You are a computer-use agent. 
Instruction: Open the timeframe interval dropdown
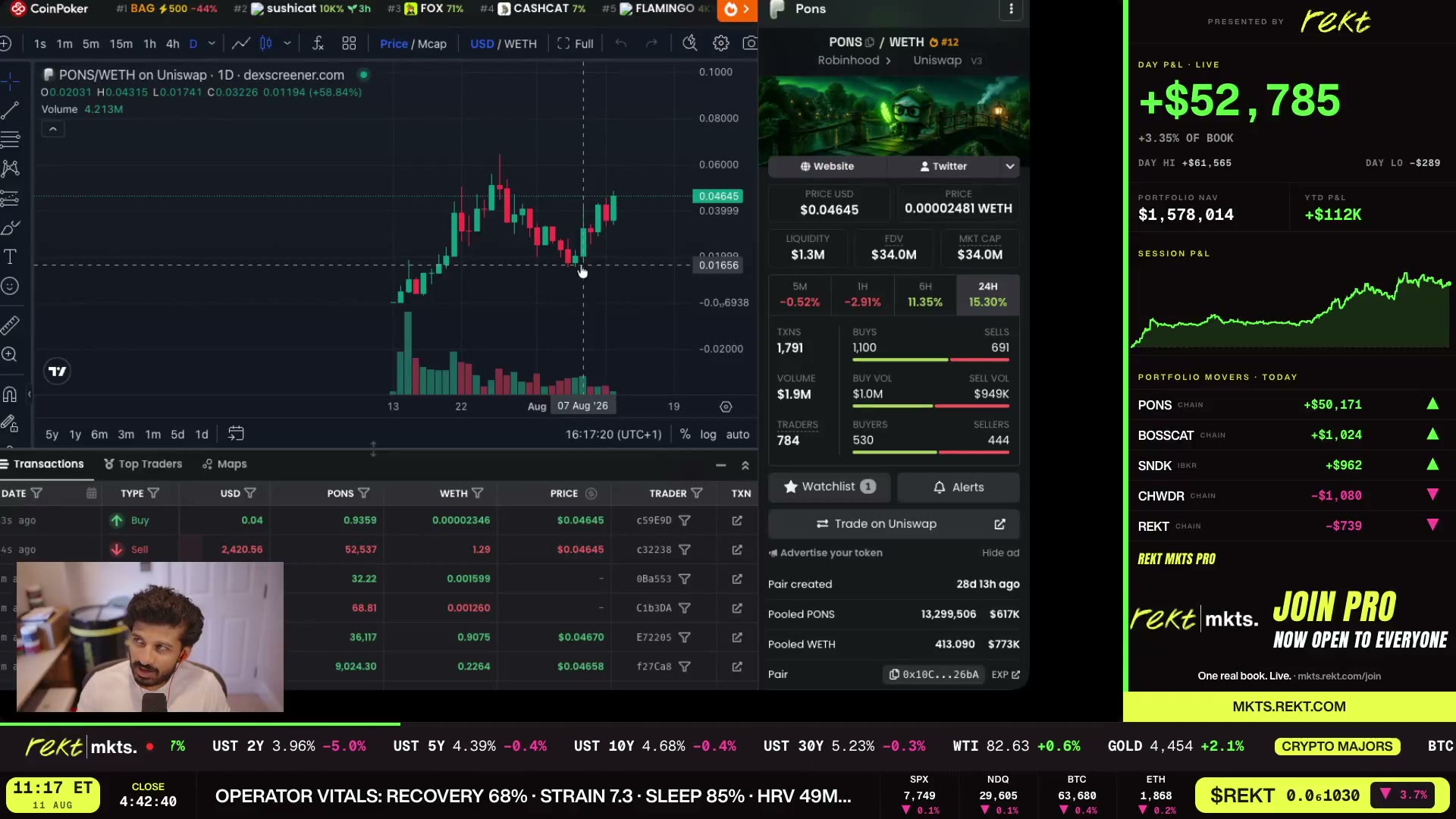[212, 43]
